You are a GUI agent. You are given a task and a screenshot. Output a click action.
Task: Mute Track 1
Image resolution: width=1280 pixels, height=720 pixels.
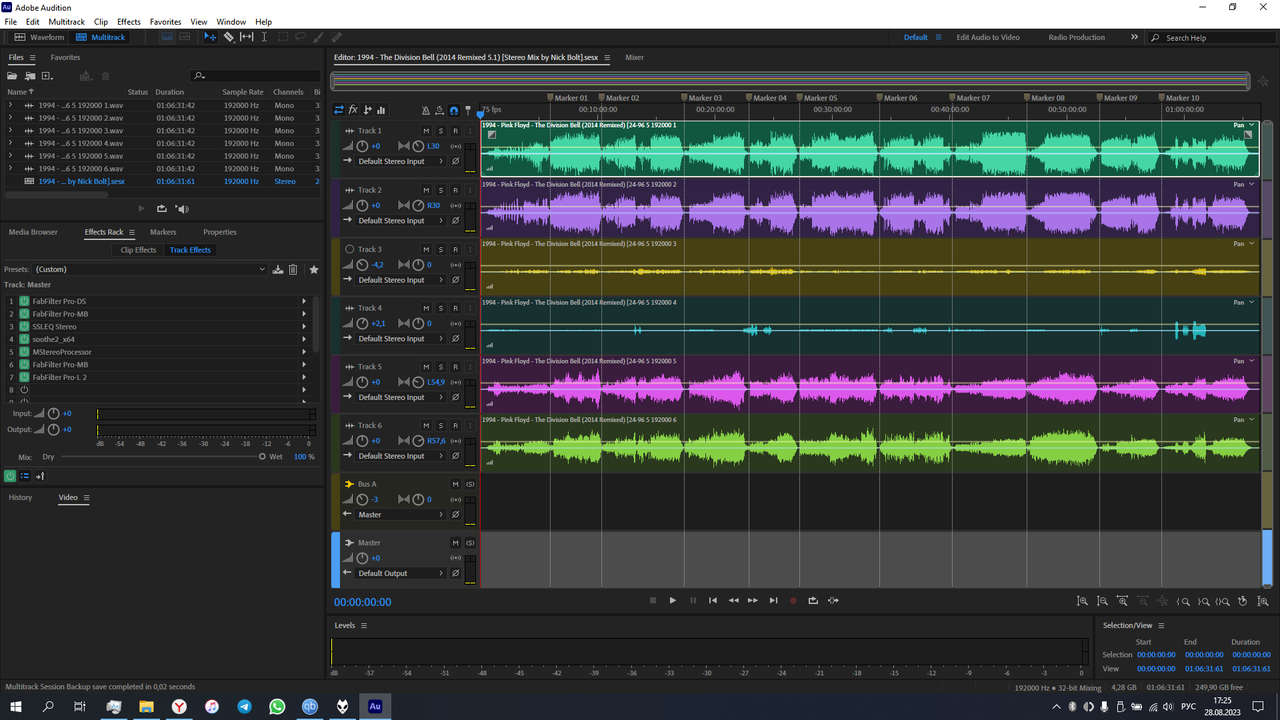click(x=426, y=131)
